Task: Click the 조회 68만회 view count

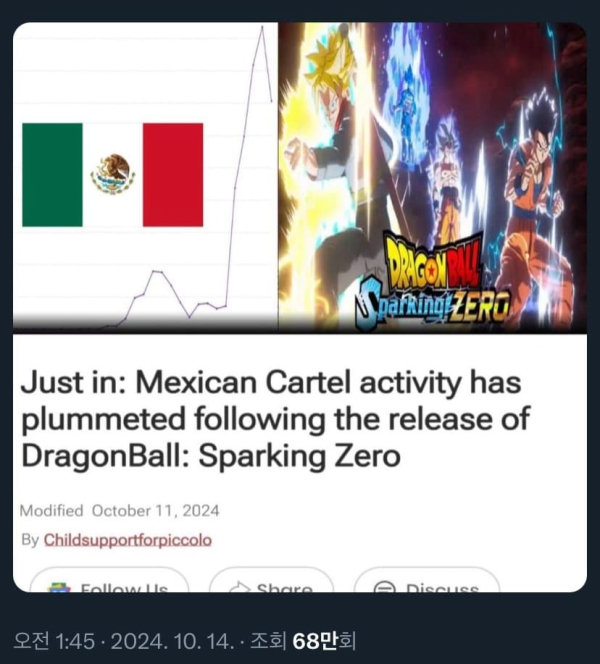Action: (x=303, y=641)
